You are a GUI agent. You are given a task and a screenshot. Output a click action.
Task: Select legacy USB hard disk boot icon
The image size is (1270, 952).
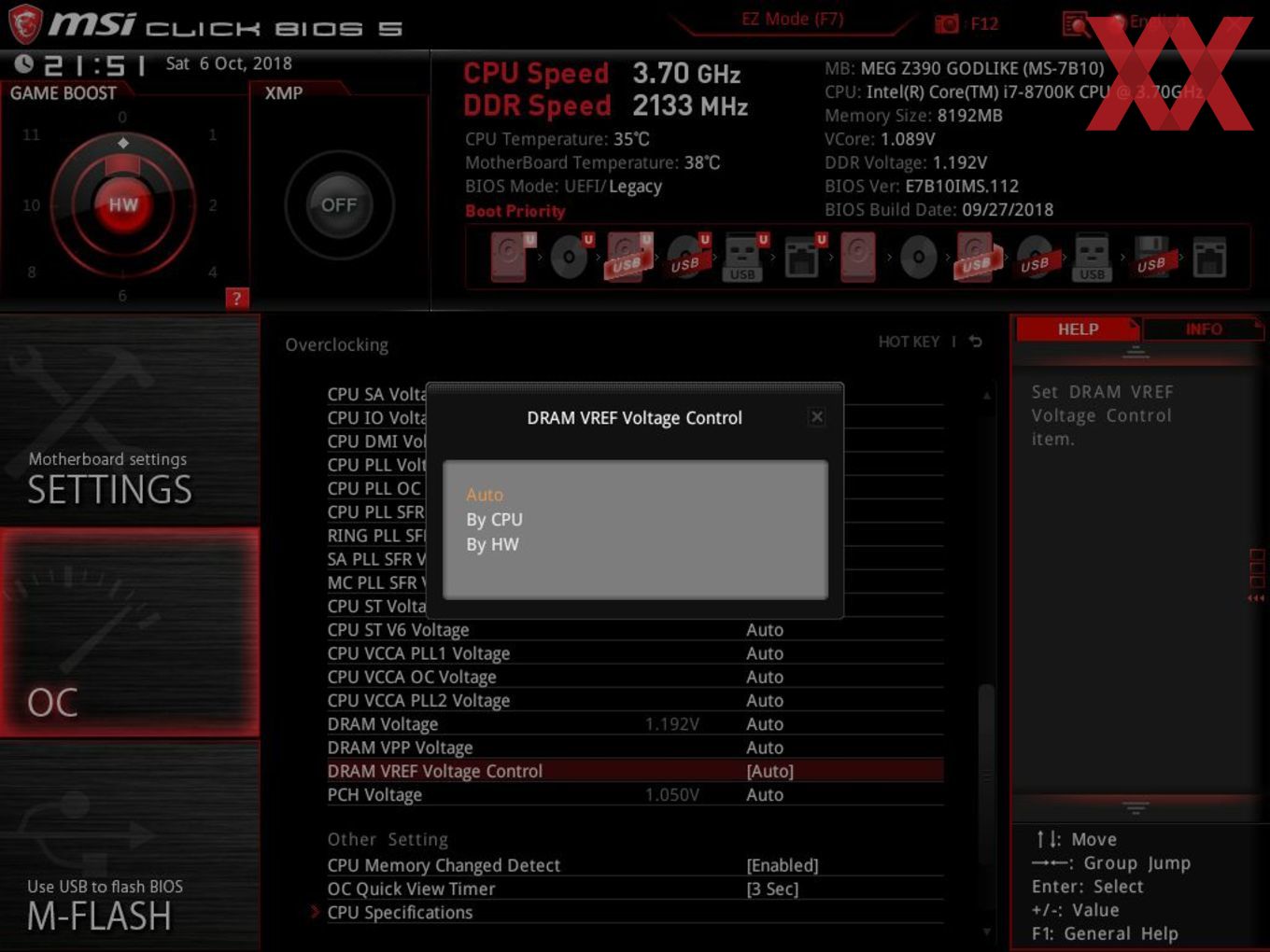[x=977, y=256]
